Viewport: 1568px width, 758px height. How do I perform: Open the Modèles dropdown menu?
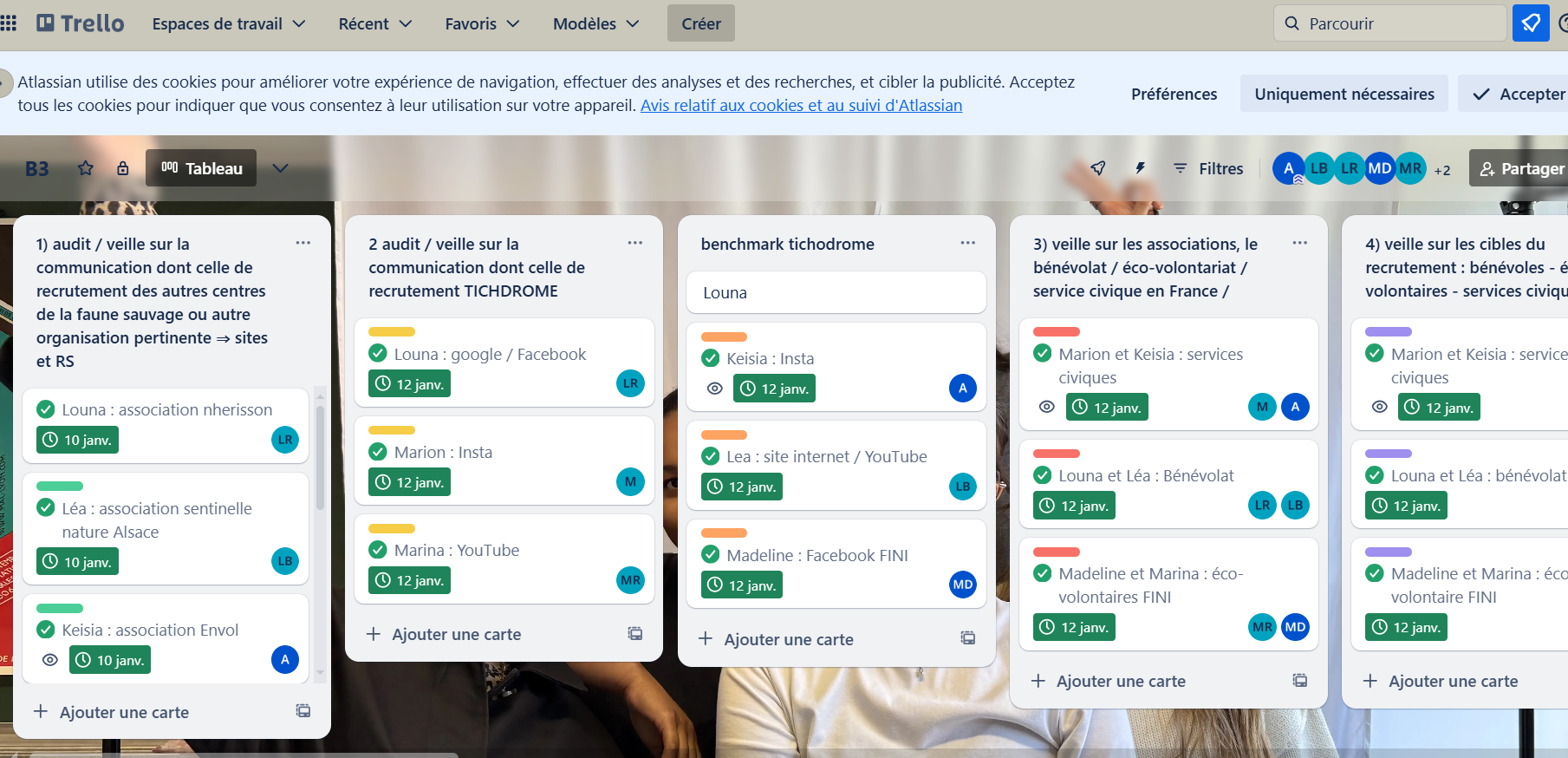tap(595, 23)
